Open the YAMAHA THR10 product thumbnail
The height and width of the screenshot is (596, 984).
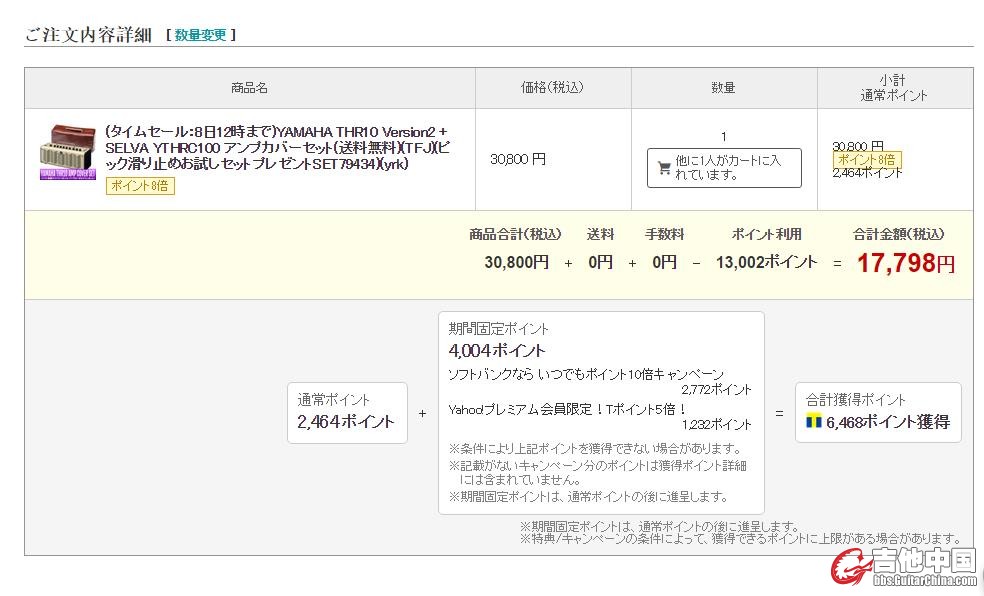click(68, 152)
